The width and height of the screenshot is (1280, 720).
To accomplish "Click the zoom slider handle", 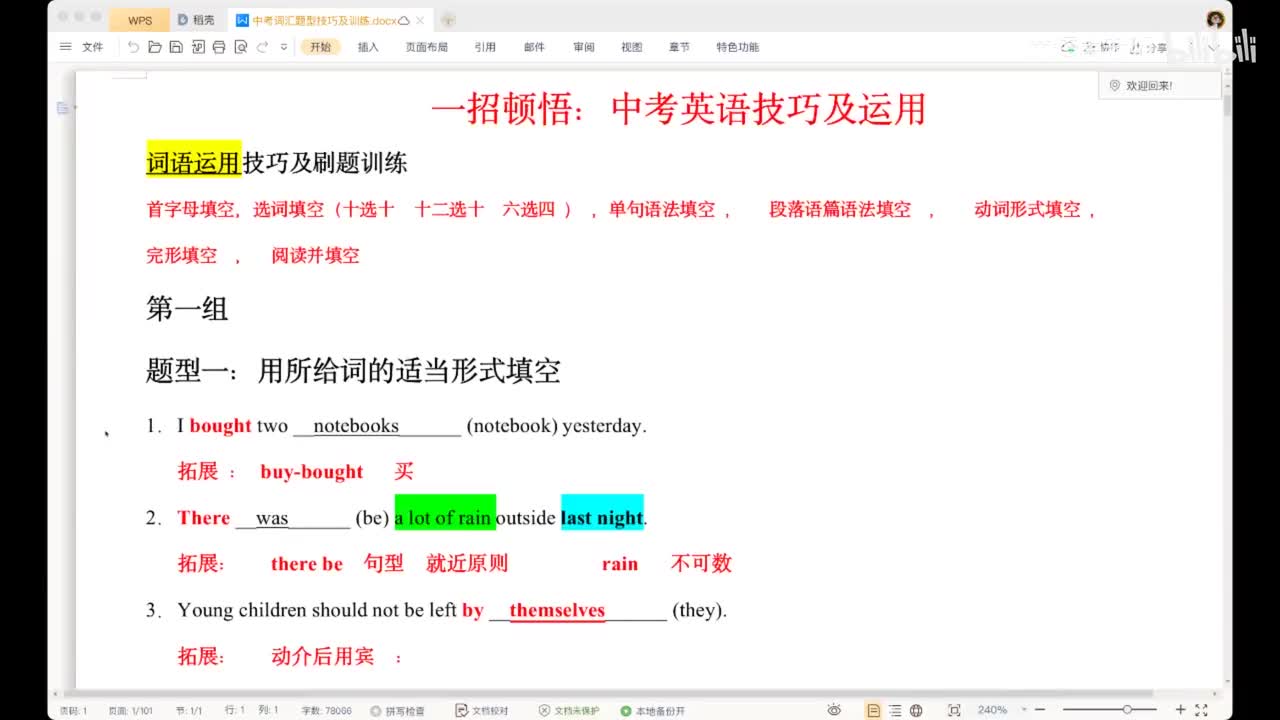I will (1127, 710).
